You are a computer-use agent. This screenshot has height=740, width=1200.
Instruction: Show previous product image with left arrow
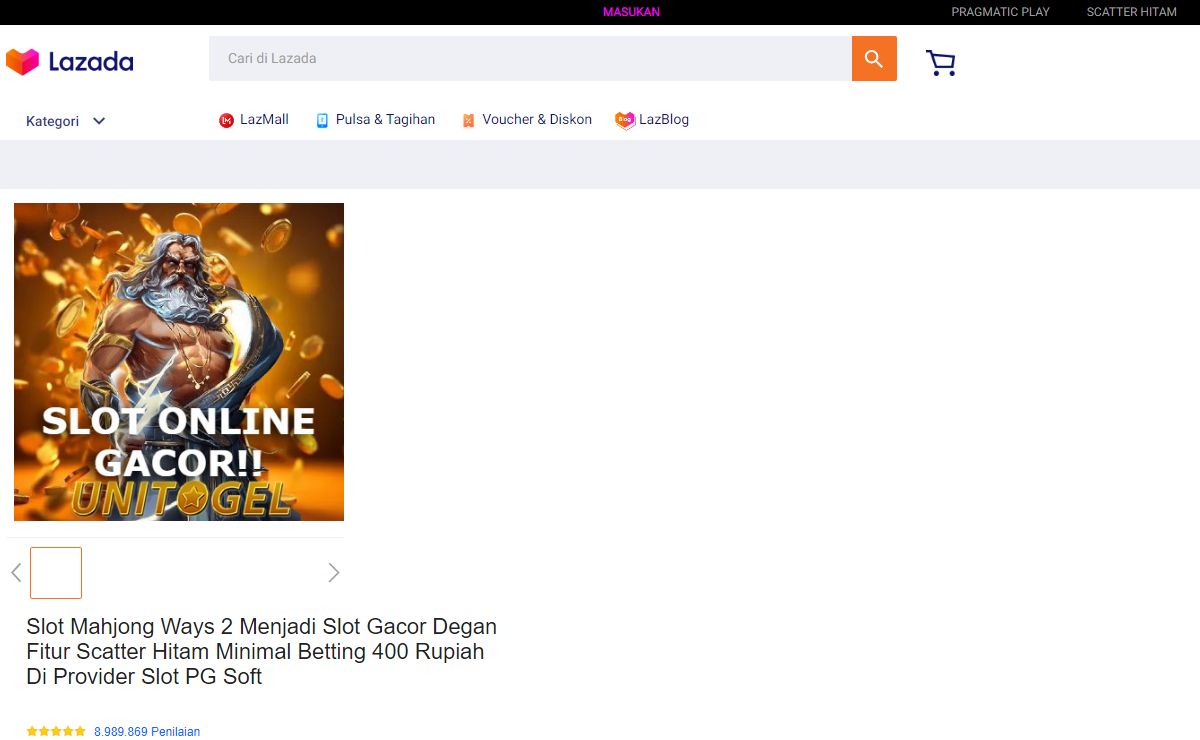click(16, 572)
